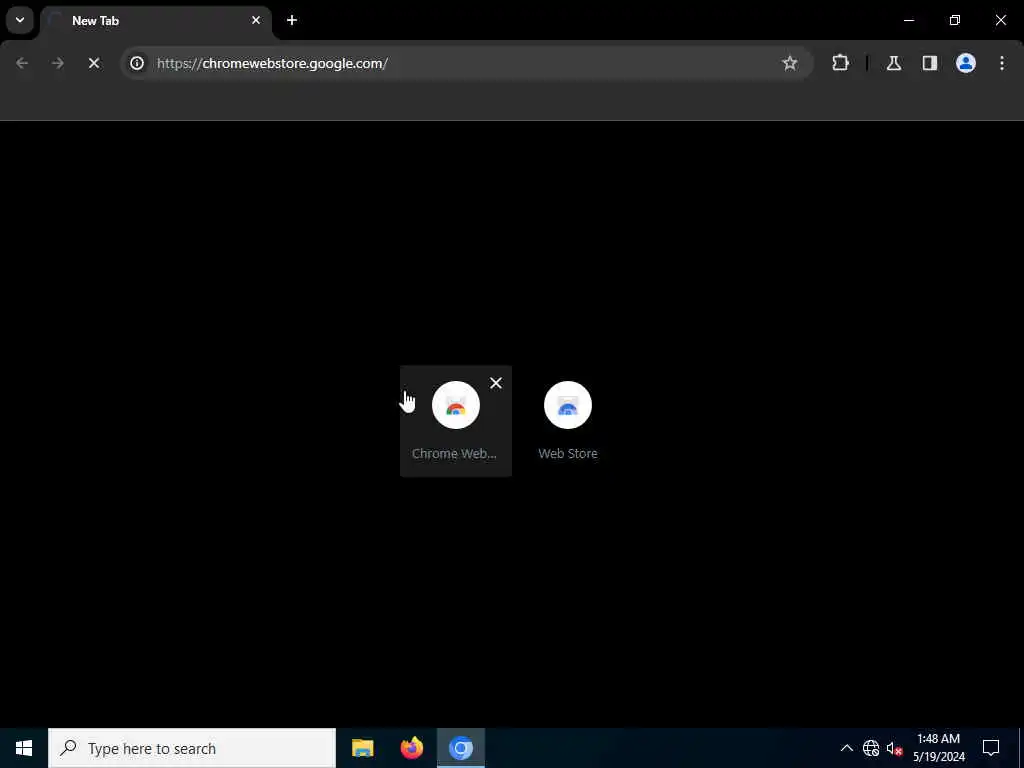The image size is (1024, 768).
Task: Select the New Tab tab
Action: [155, 21]
